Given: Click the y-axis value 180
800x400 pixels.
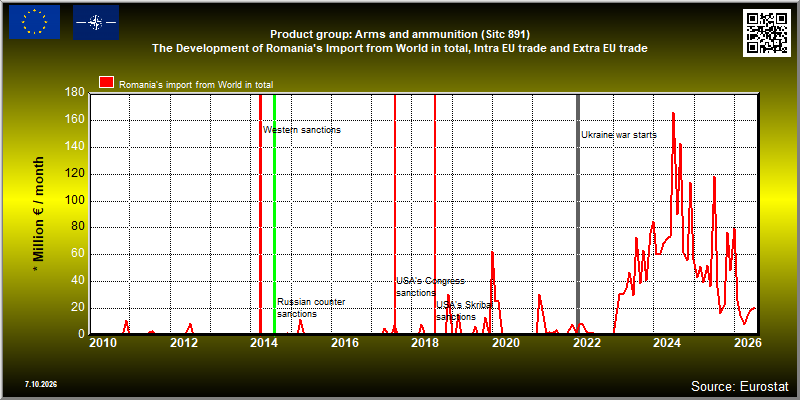Looking at the screenshot, I should [x=75, y=93].
